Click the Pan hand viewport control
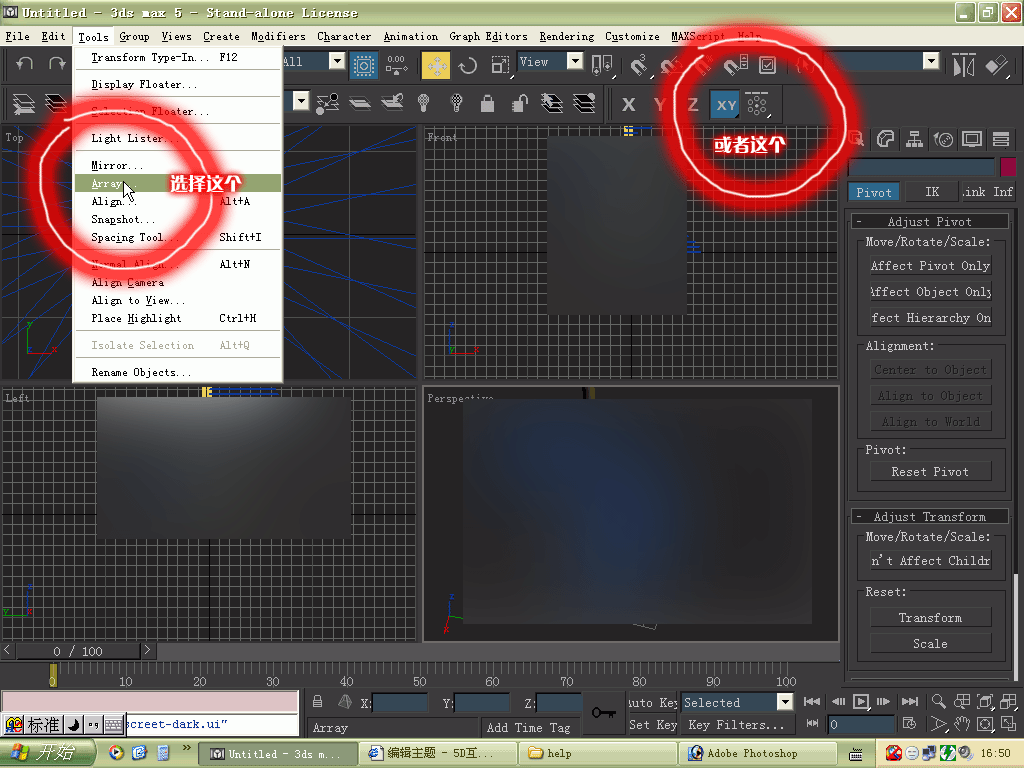This screenshot has height=768, width=1024. (x=961, y=724)
